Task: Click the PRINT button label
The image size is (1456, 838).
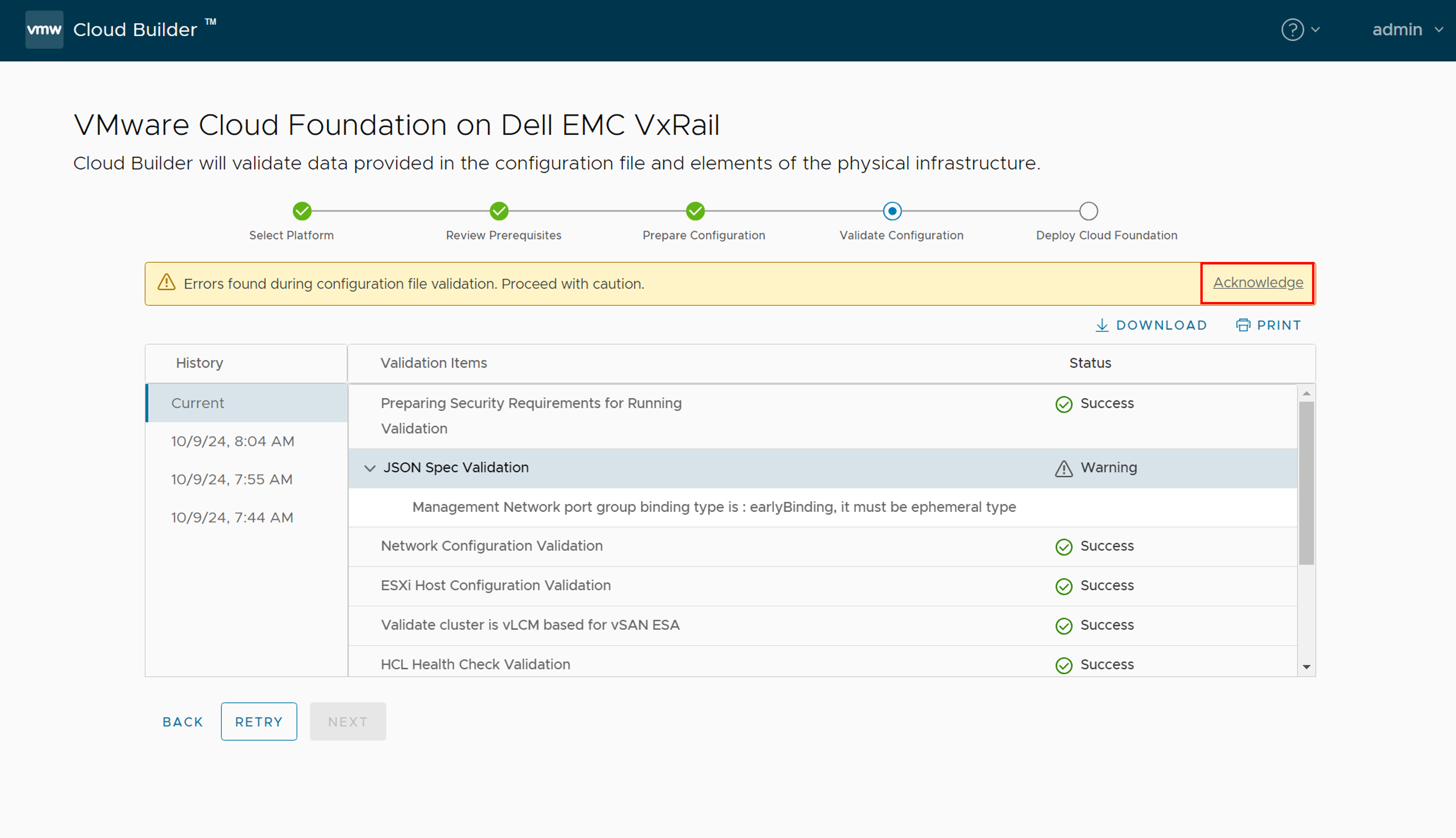Action: [x=1279, y=325]
